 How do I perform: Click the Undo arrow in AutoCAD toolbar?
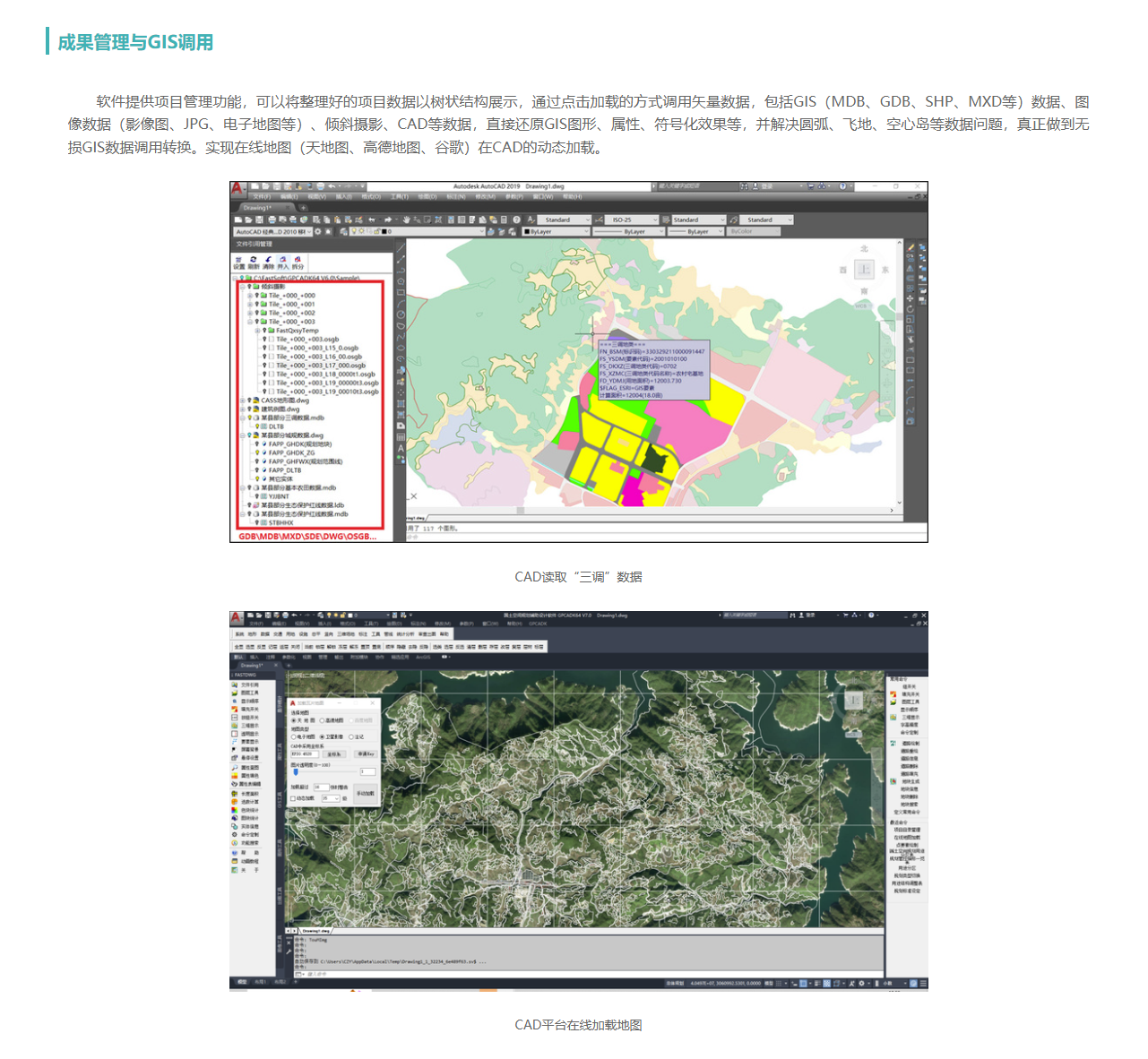pos(371,220)
